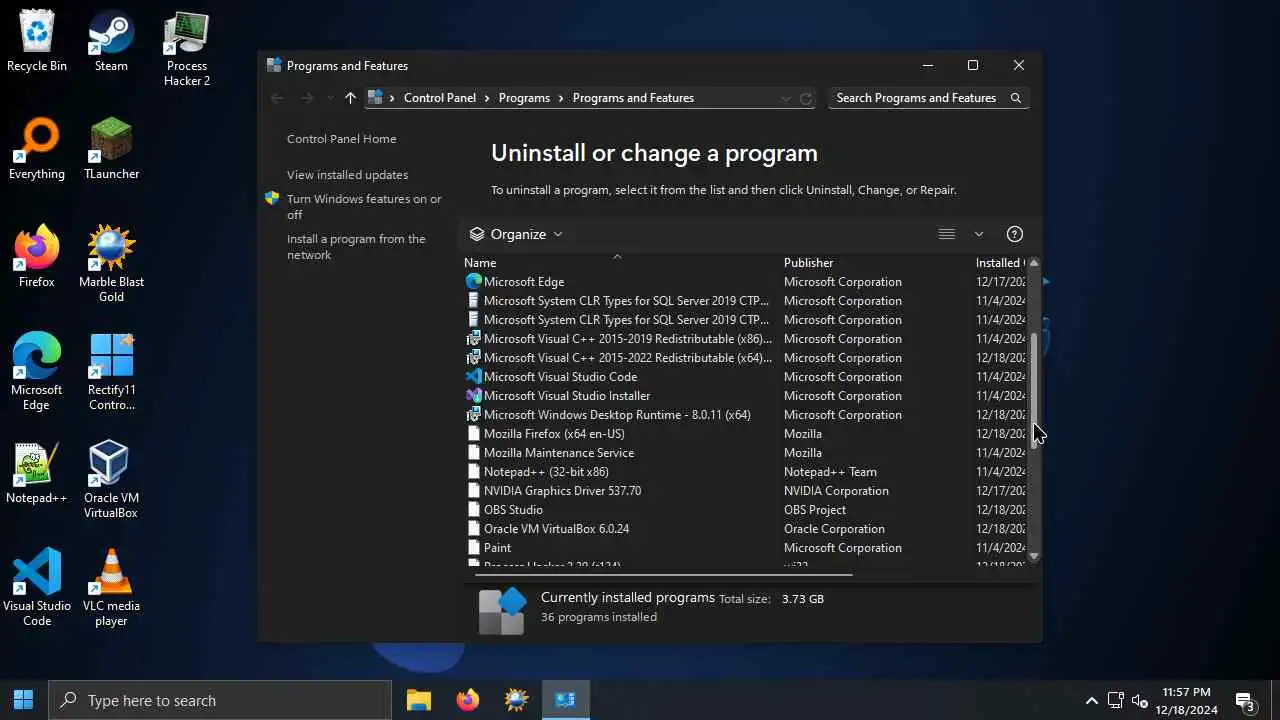Click the scroll down arrow of list
Image resolution: width=1280 pixels, height=720 pixels.
point(1034,556)
